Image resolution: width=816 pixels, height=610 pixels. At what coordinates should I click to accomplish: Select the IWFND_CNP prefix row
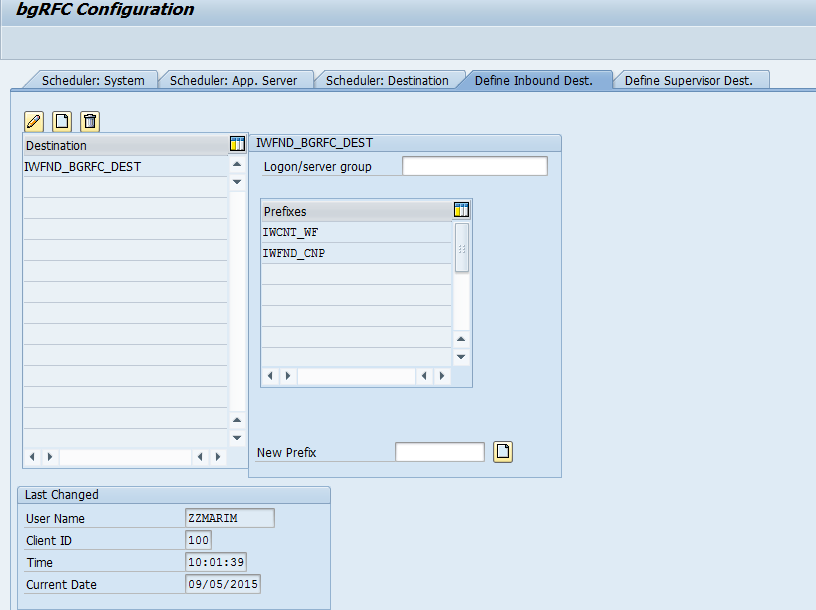point(294,253)
